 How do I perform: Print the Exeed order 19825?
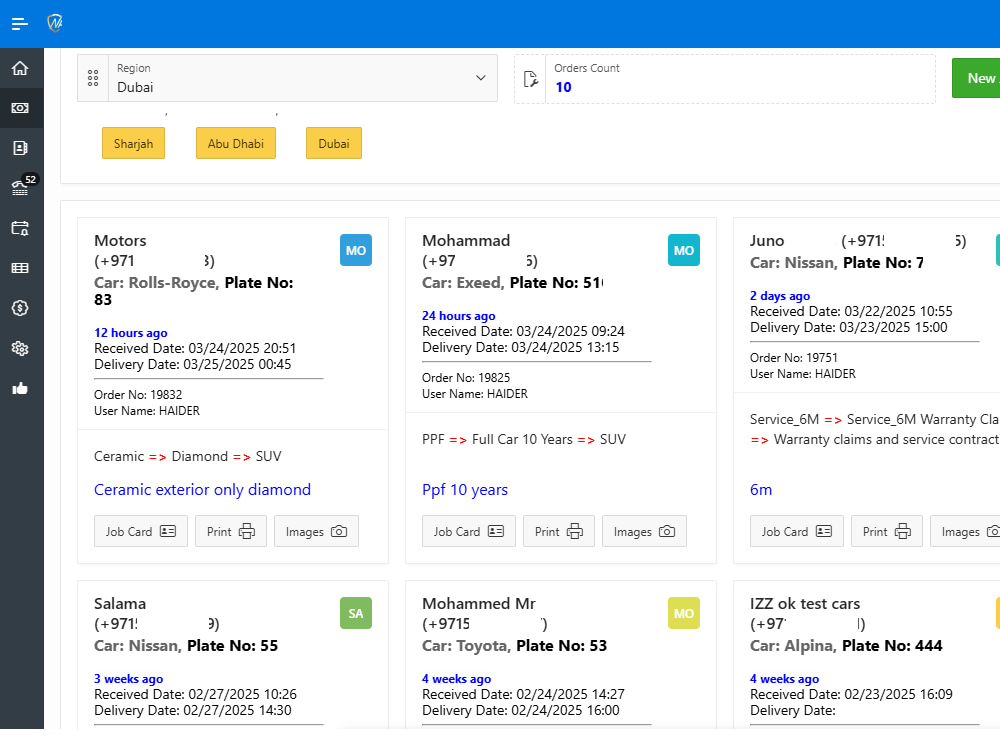[559, 531]
